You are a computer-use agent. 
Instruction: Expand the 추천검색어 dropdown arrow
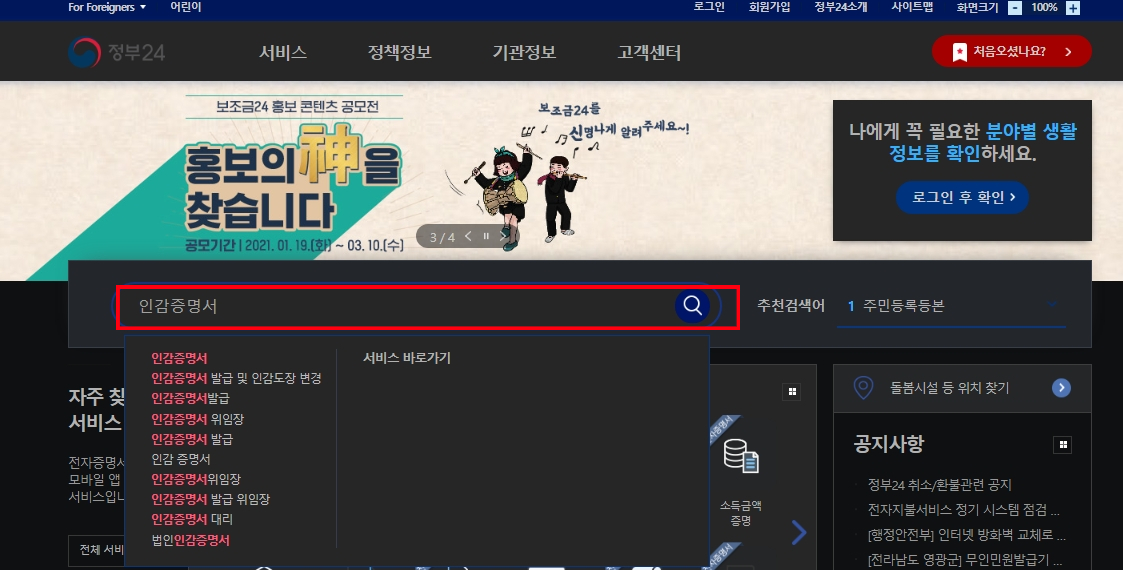click(x=1052, y=305)
